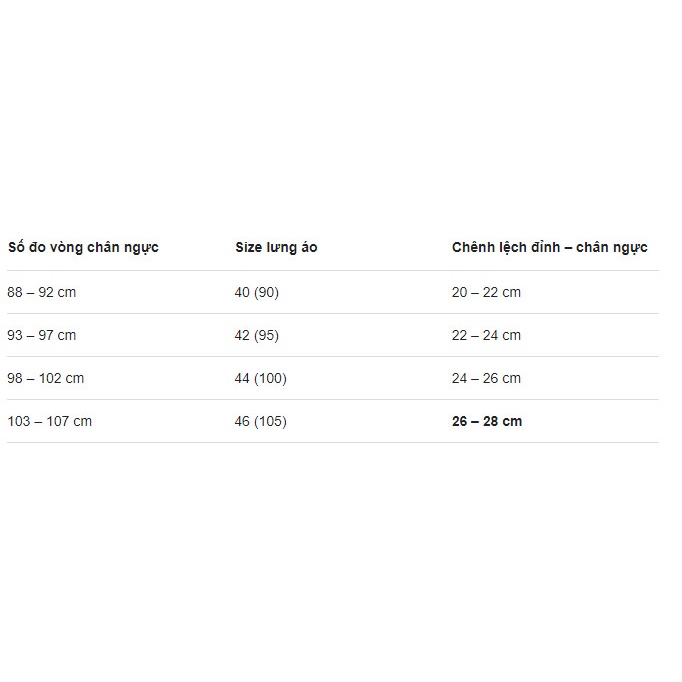Pick the "42 (95)" size cell
The width and height of the screenshot is (682, 682).
[x=257, y=335]
